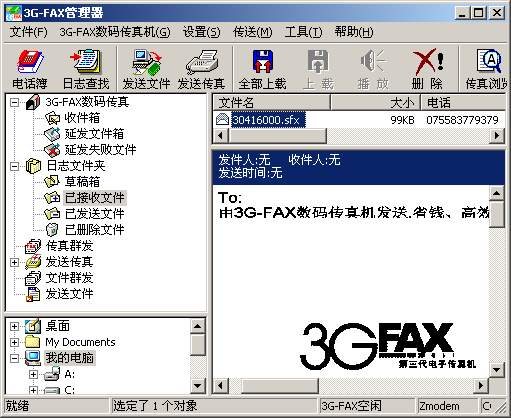Sort by the 大小 size column header

point(376,102)
